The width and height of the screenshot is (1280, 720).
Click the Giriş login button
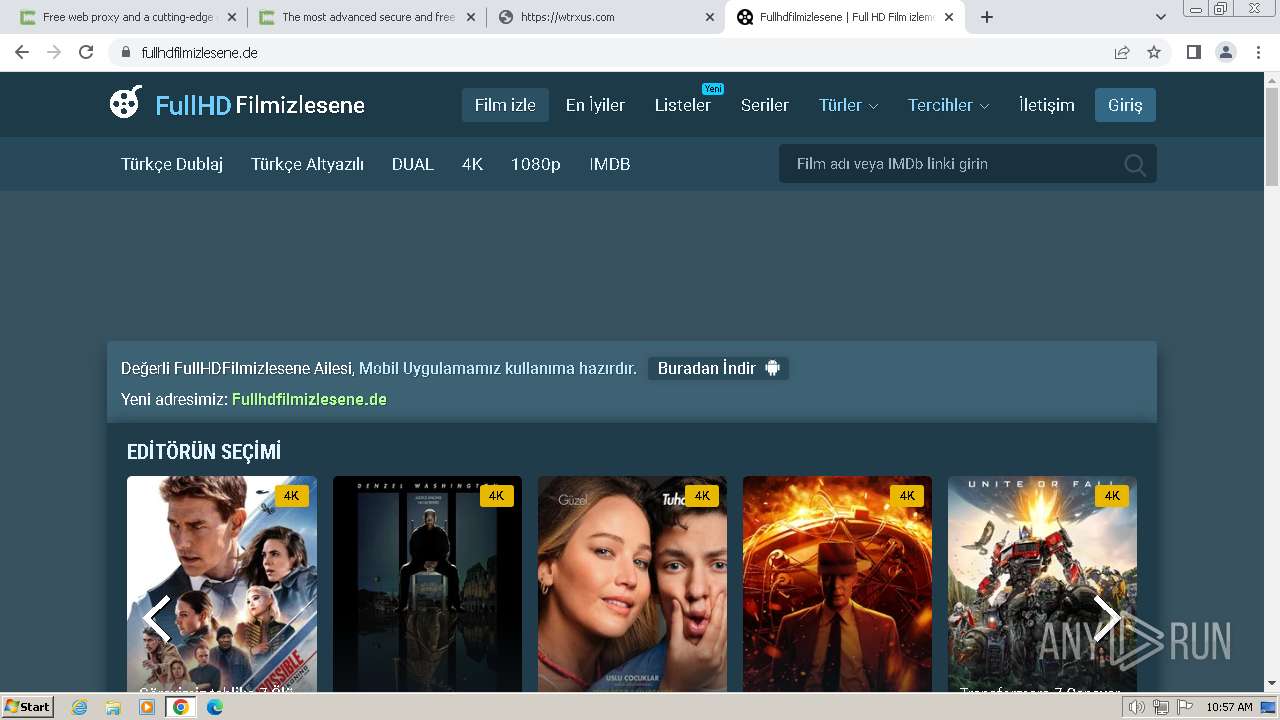(1125, 105)
